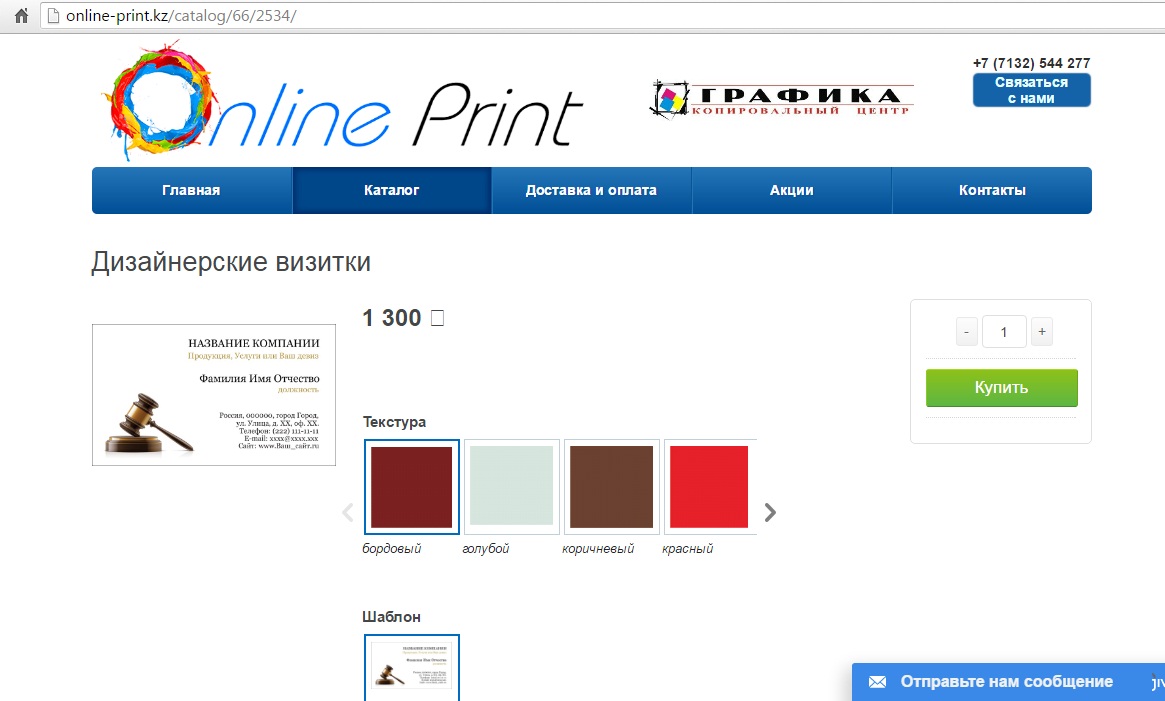The width and height of the screenshot is (1165, 701).
Task: Open the Каталог menu item
Action: point(392,190)
